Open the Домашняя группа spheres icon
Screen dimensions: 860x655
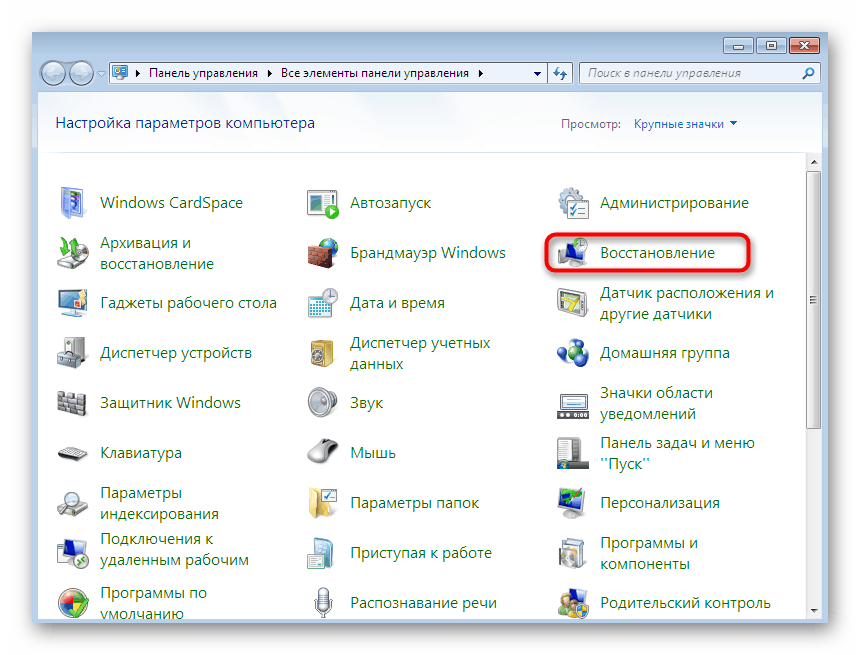(x=573, y=353)
